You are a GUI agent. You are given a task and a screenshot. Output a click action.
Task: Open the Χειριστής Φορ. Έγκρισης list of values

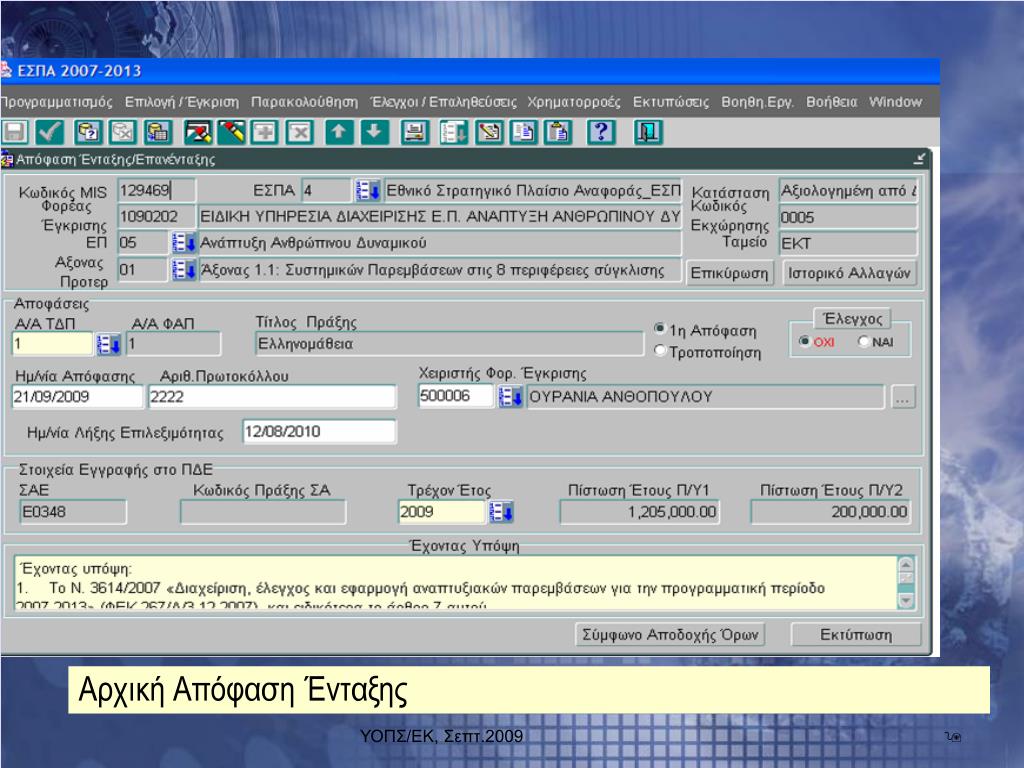tap(510, 396)
